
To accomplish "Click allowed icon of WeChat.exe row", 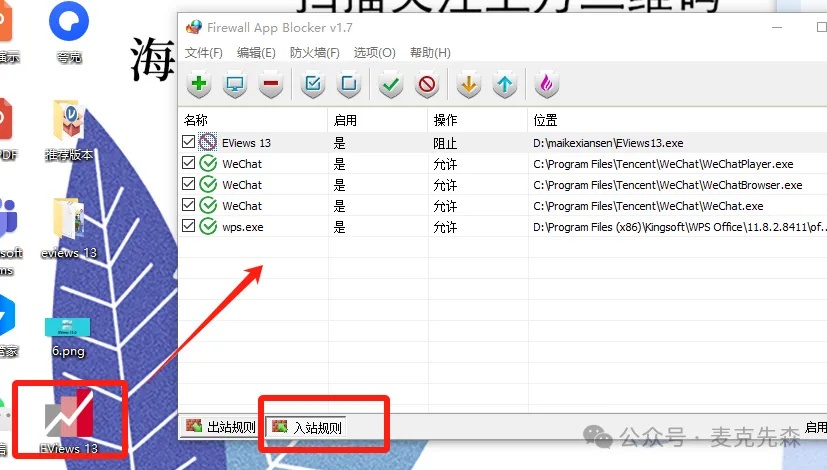I will [x=208, y=206].
